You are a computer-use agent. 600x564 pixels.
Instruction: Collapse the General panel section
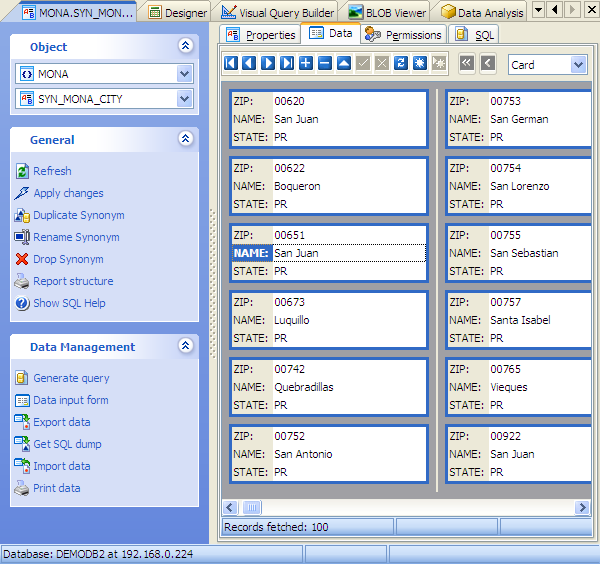click(x=185, y=140)
